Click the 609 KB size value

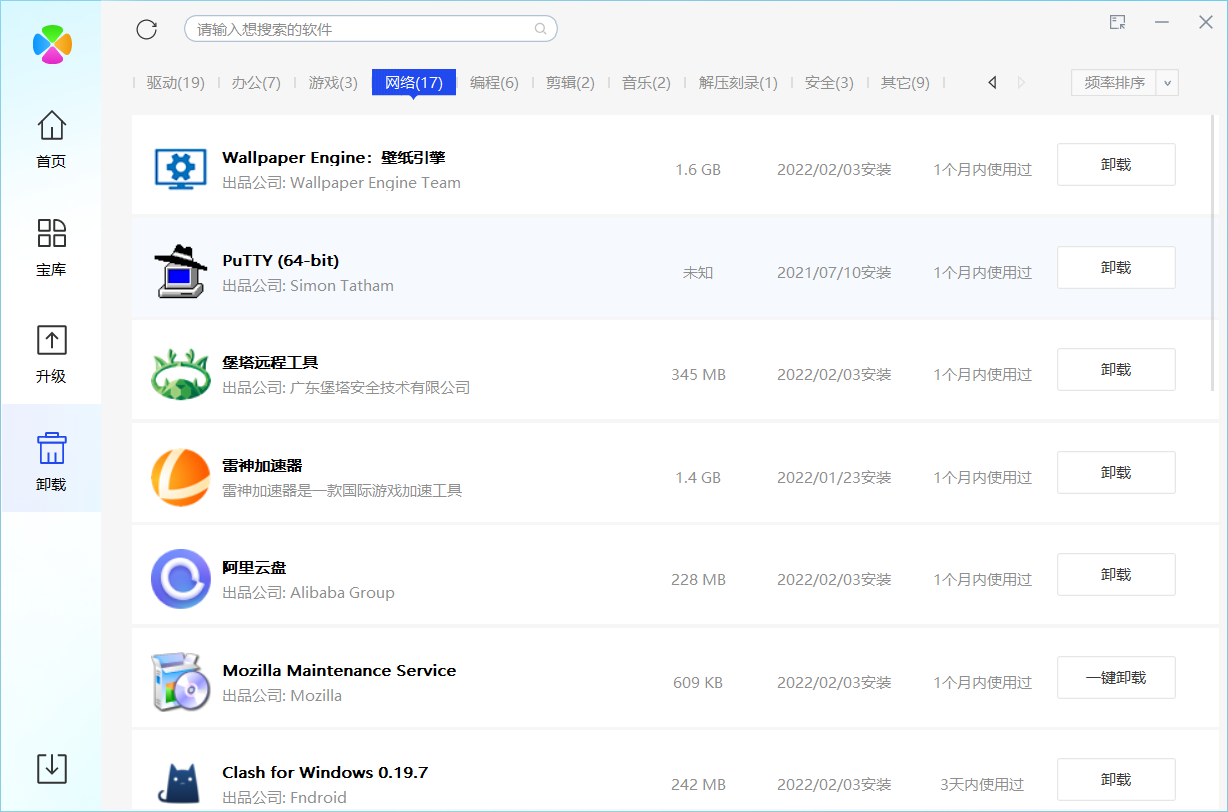point(698,682)
